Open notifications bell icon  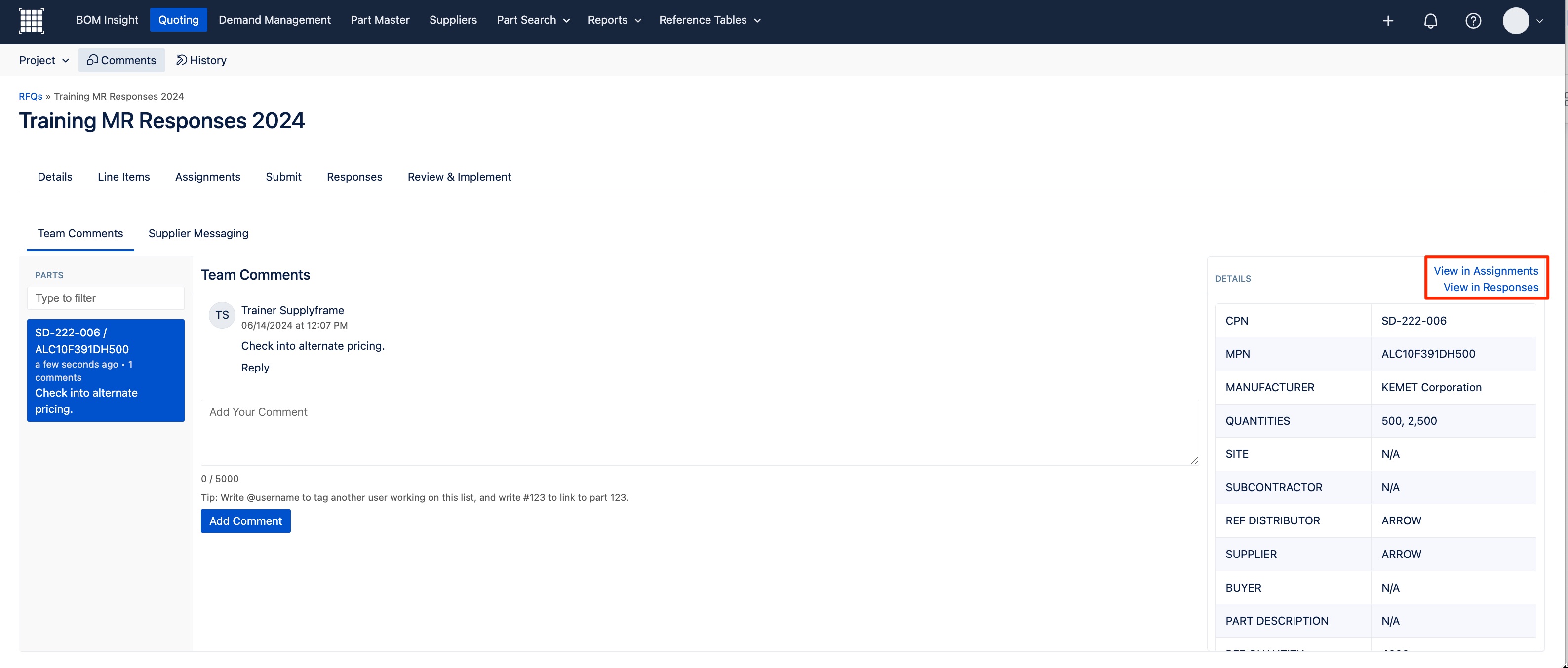(x=1430, y=21)
